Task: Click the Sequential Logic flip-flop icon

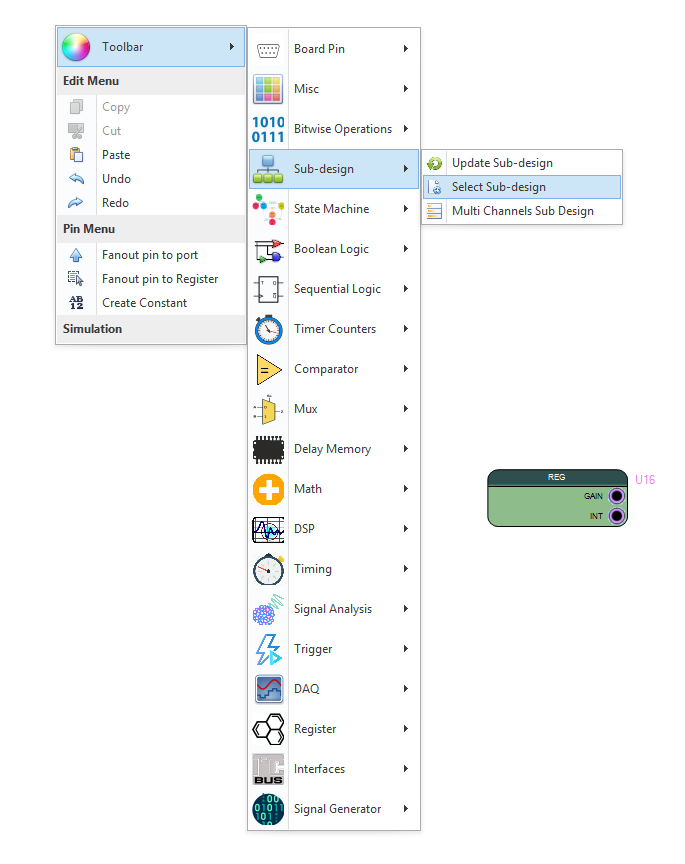Action: coord(268,289)
